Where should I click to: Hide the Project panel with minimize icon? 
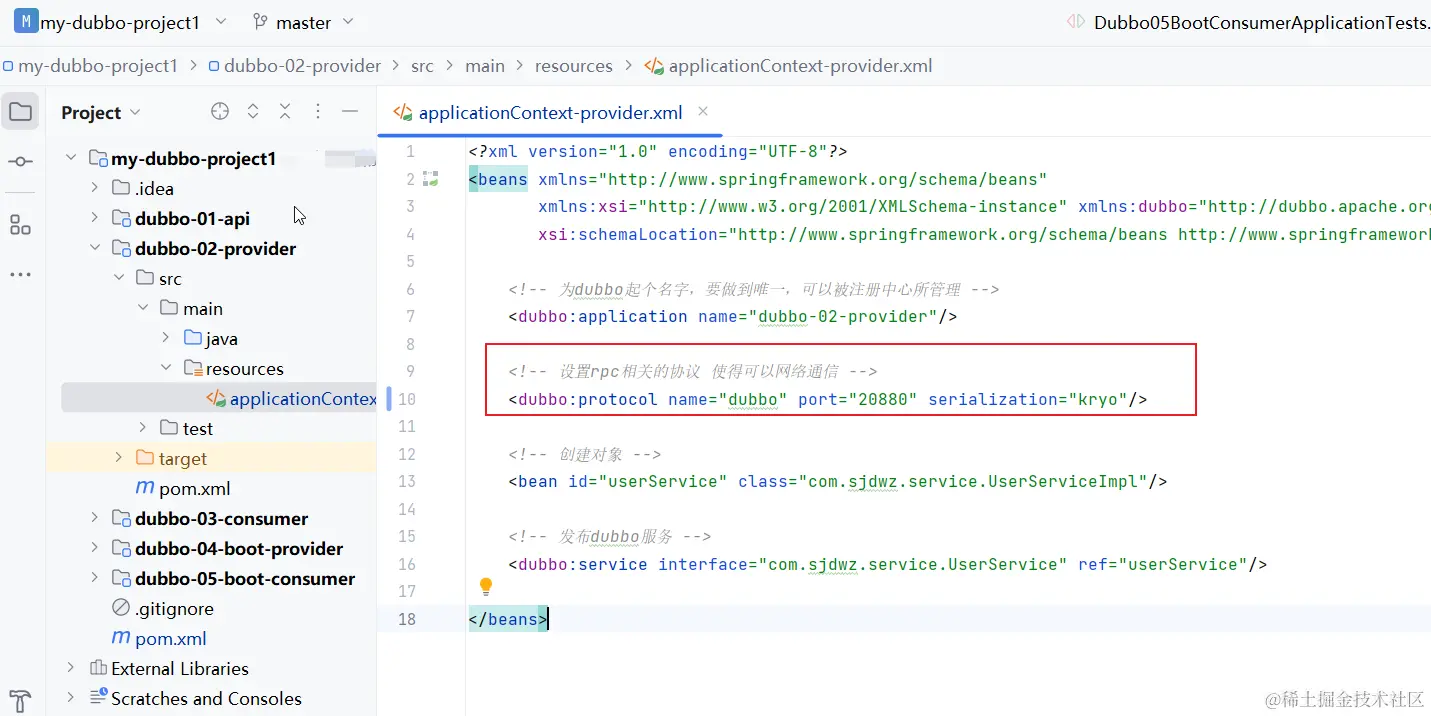[350, 111]
